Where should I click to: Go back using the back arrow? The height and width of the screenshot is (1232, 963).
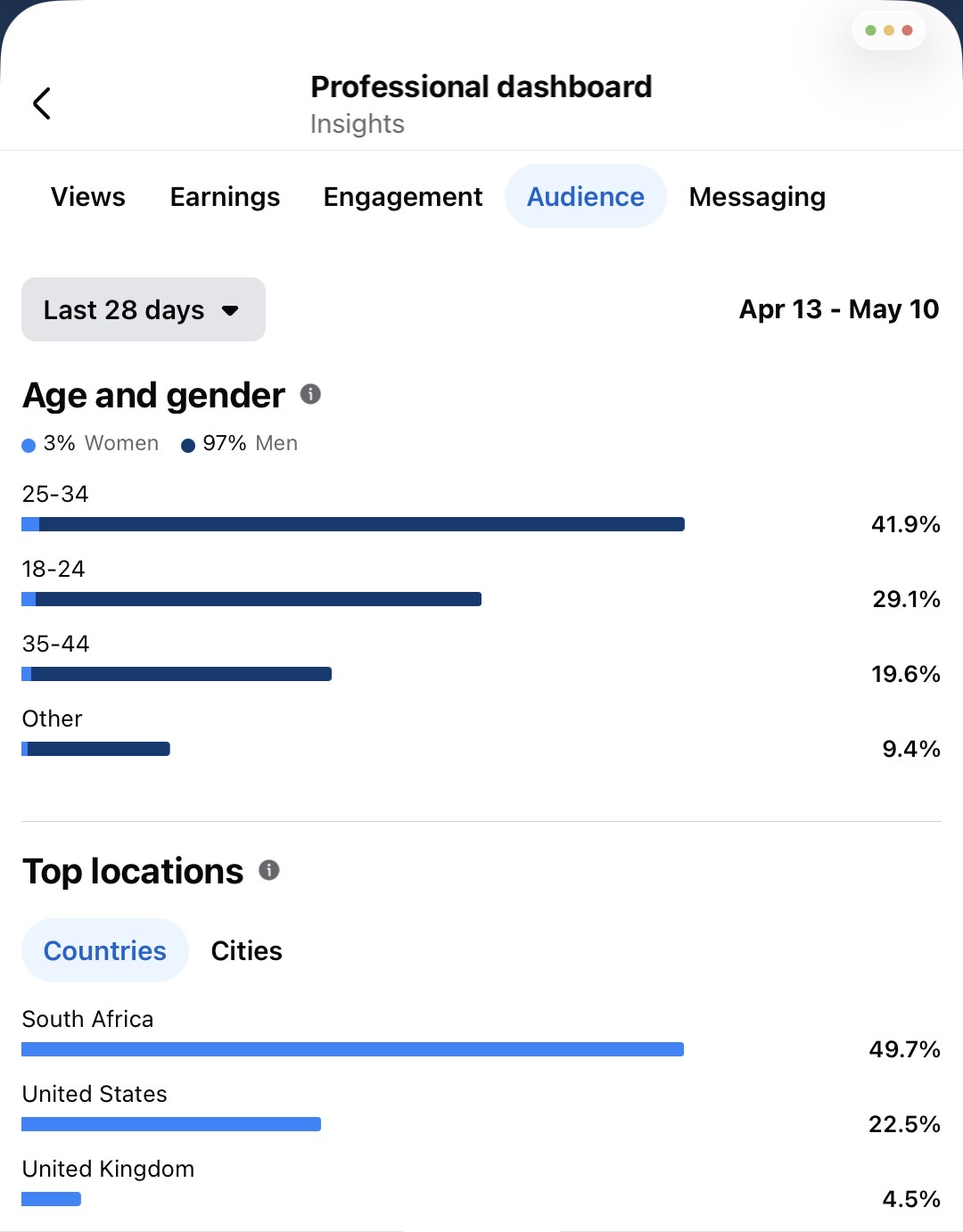(x=42, y=103)
